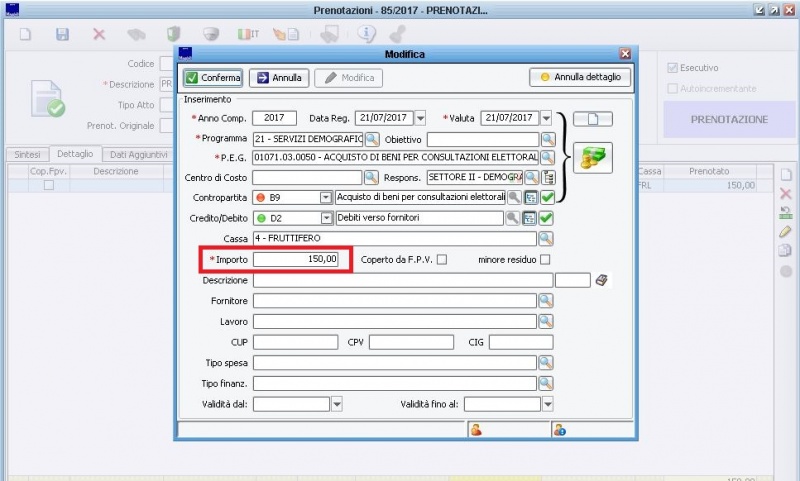The height and width of the screenshot is (481, 800).
Task: Open Obiettivo search magnifier
Action: (x=548, y=139)
